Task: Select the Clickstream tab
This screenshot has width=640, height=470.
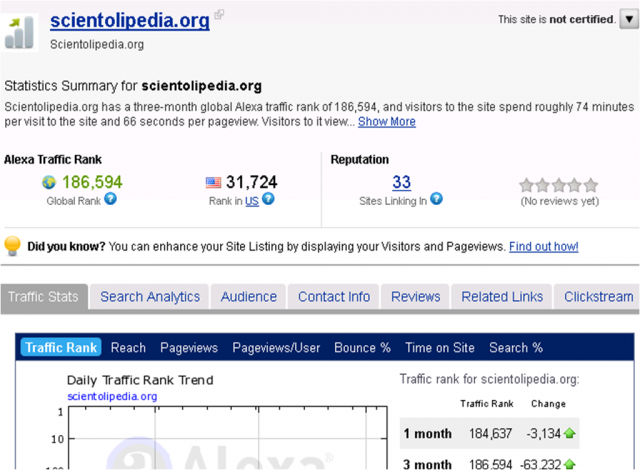Action: 598,297
